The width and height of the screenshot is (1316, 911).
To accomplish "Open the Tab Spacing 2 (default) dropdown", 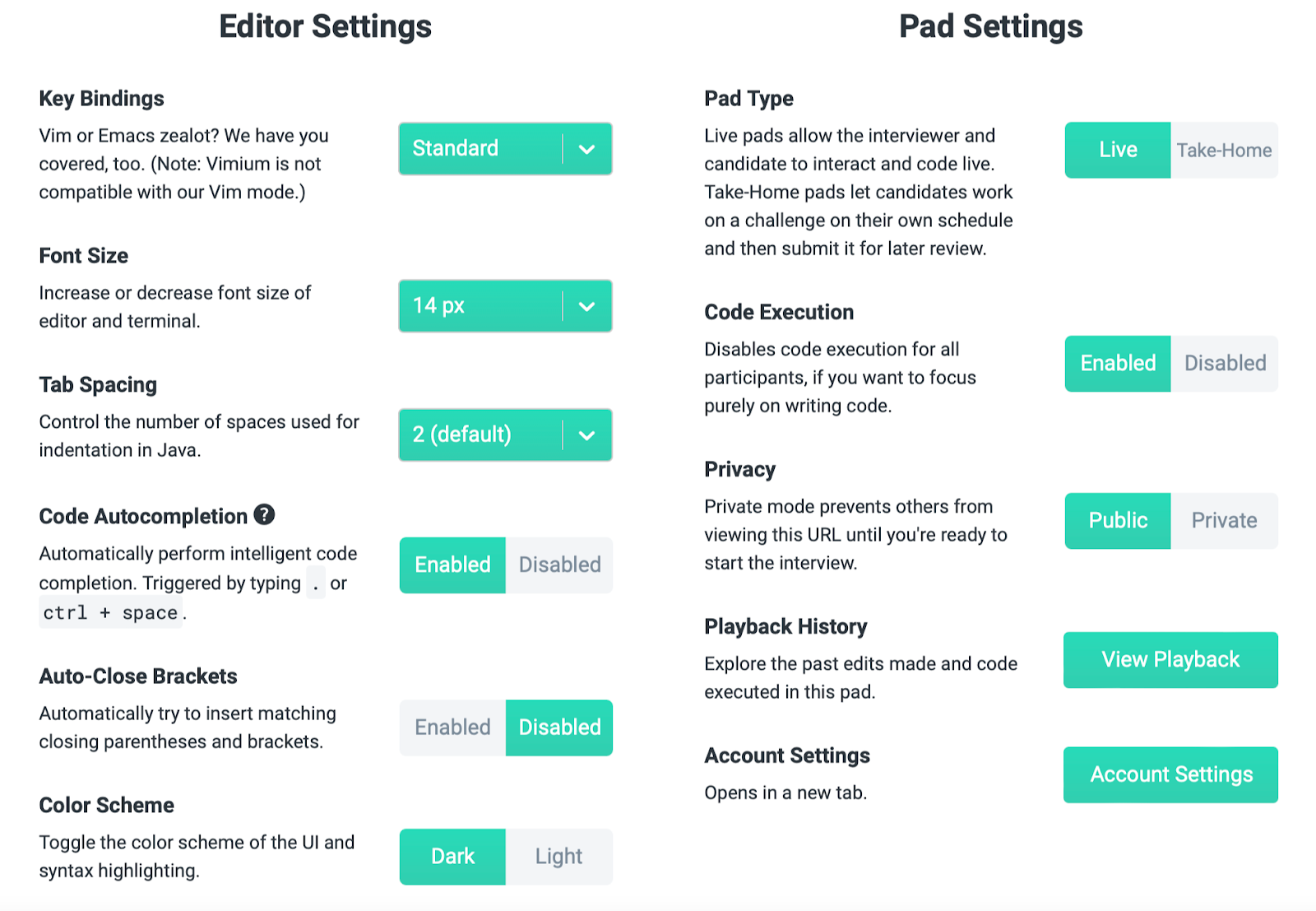I will [505, 435].
